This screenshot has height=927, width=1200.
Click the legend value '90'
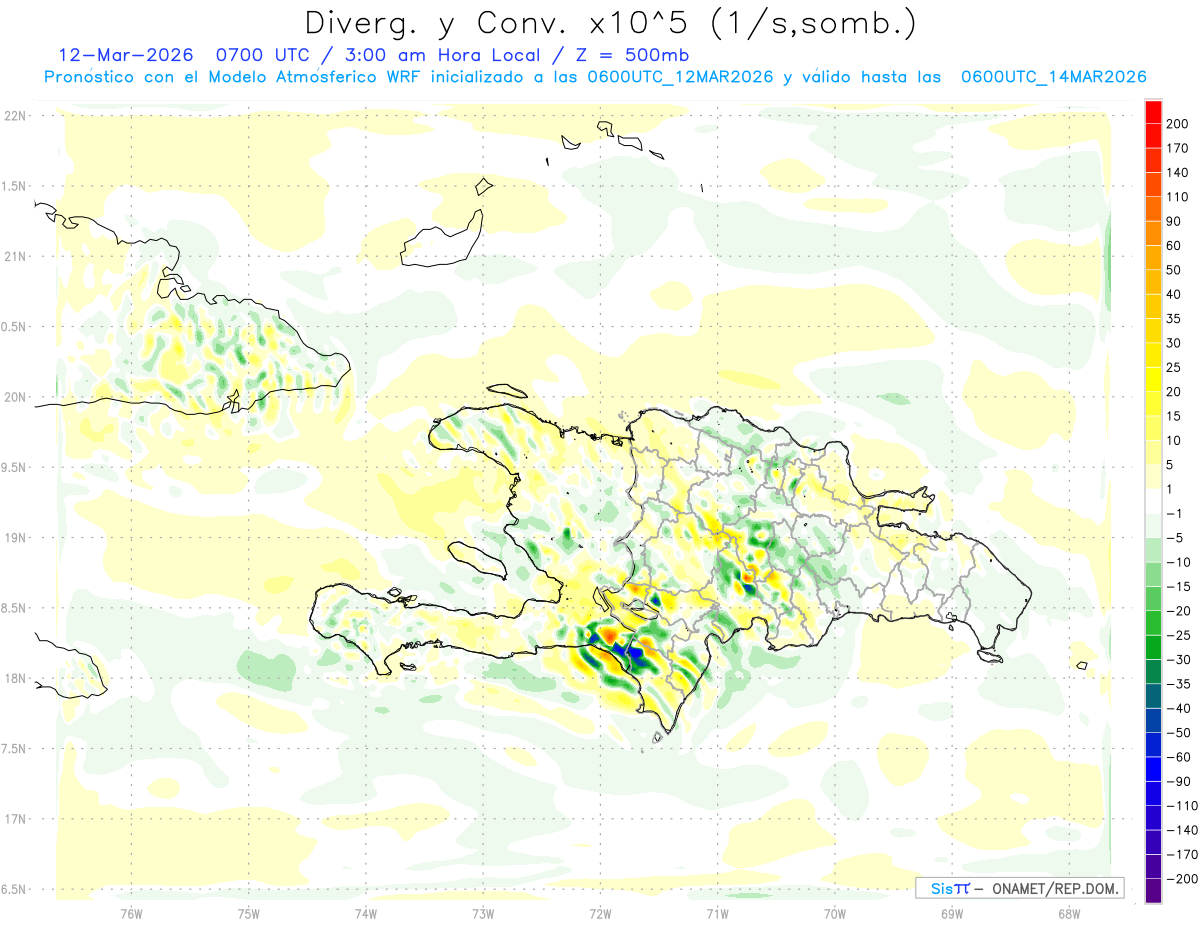click(x=1174, y=221)
